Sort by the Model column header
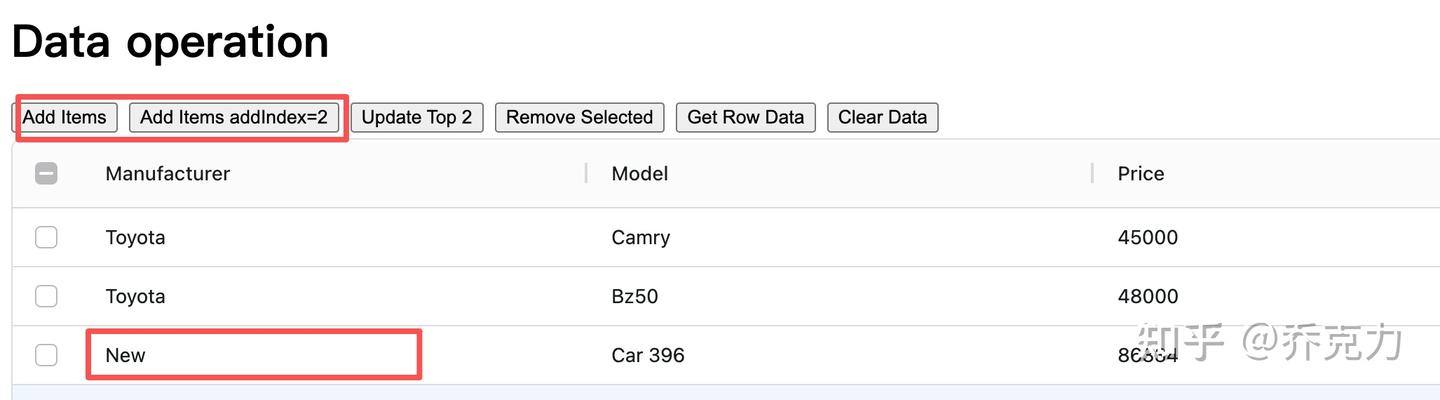This screenshot has height=400, width=1440. click(x=640, y=173)
